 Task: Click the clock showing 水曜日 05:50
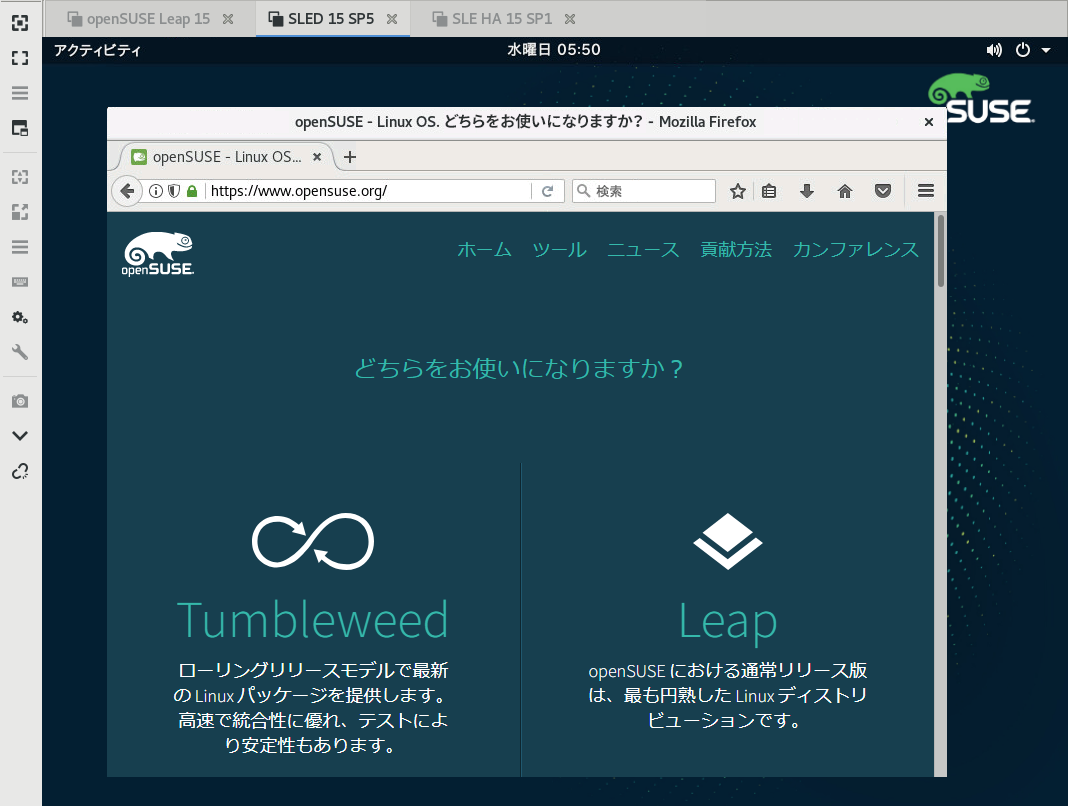(554, 50)
